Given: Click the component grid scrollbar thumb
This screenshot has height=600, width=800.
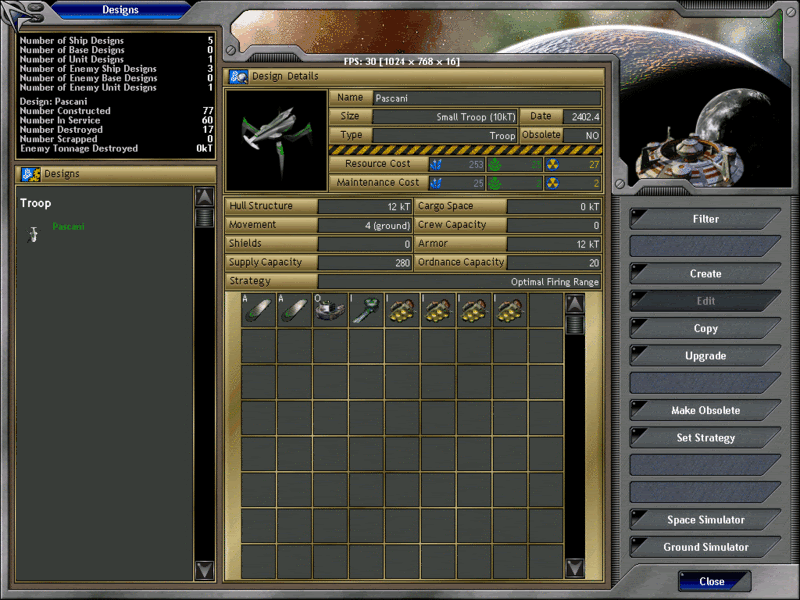Looking at the screenshot, I should pos(575,324).
